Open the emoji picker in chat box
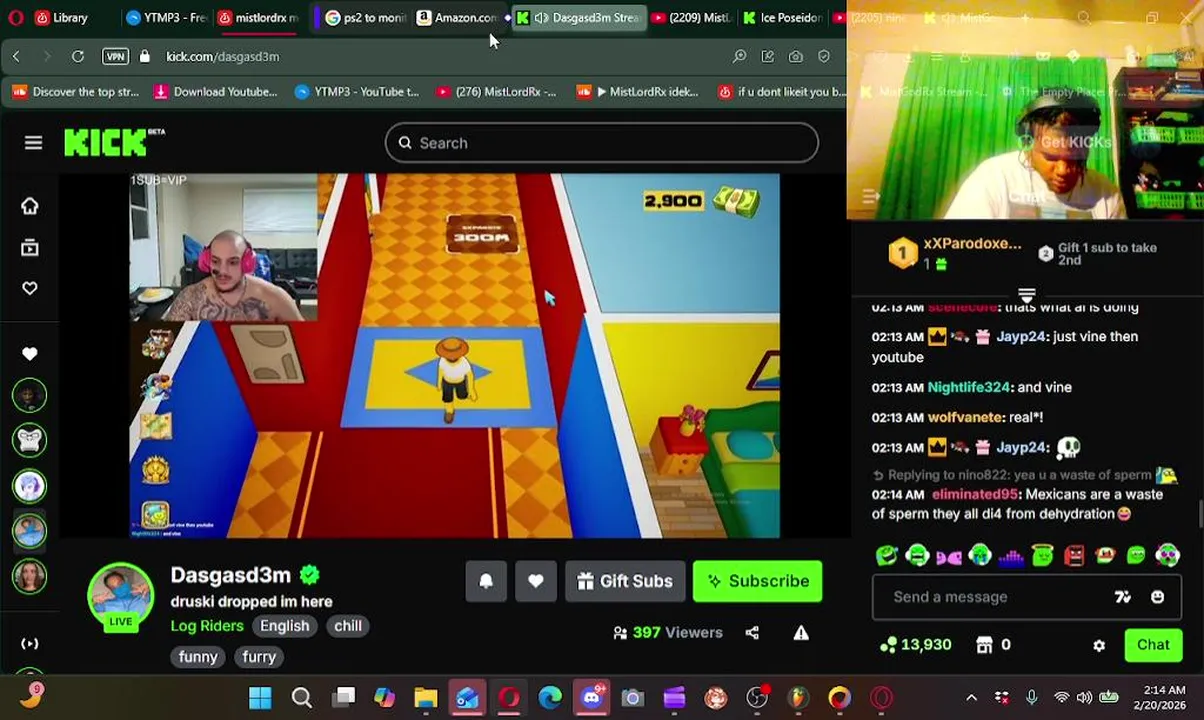The width and height of the screenshot is (1204, 720). pos(1157,597)
